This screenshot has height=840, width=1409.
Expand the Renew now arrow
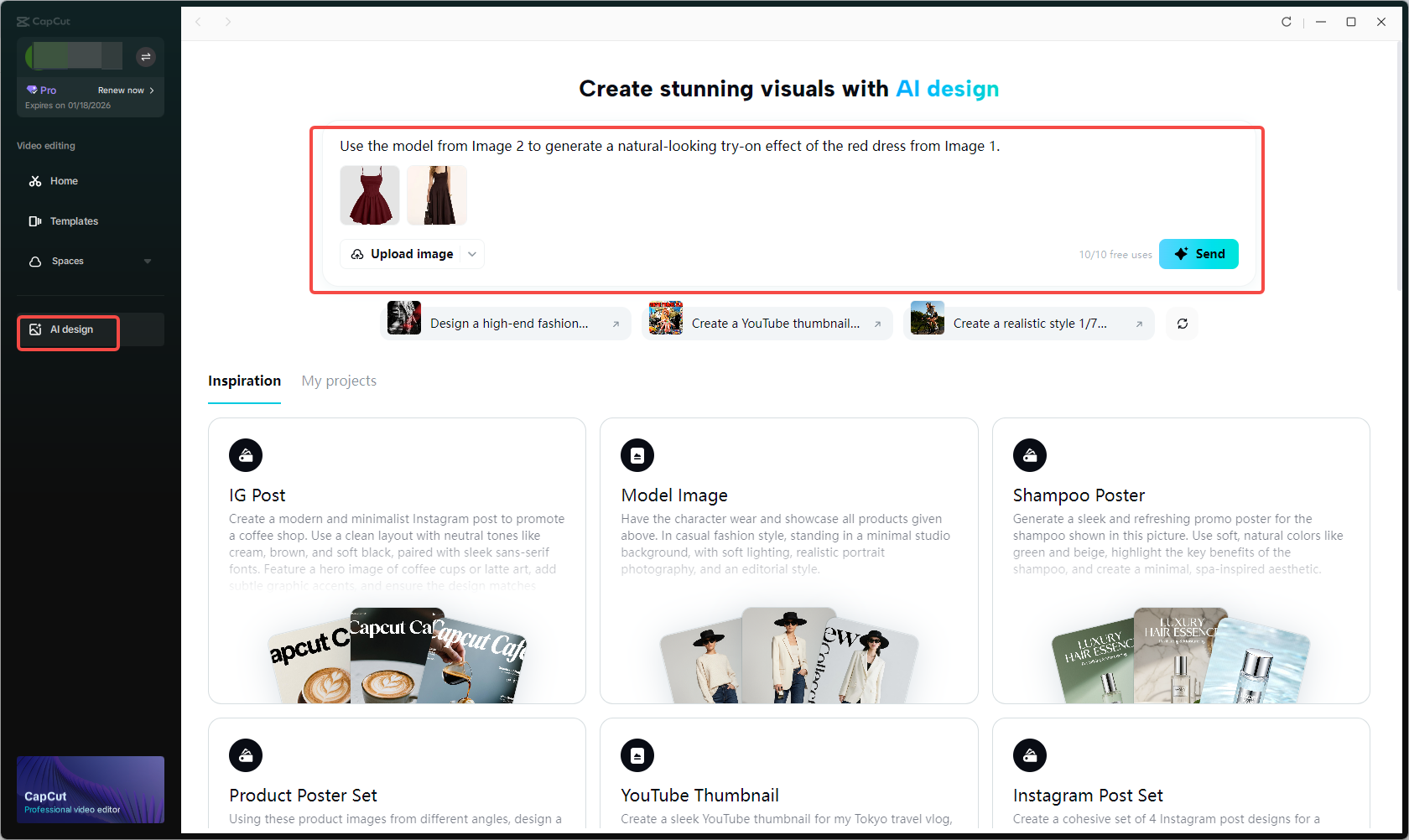(x=152, y=90)
